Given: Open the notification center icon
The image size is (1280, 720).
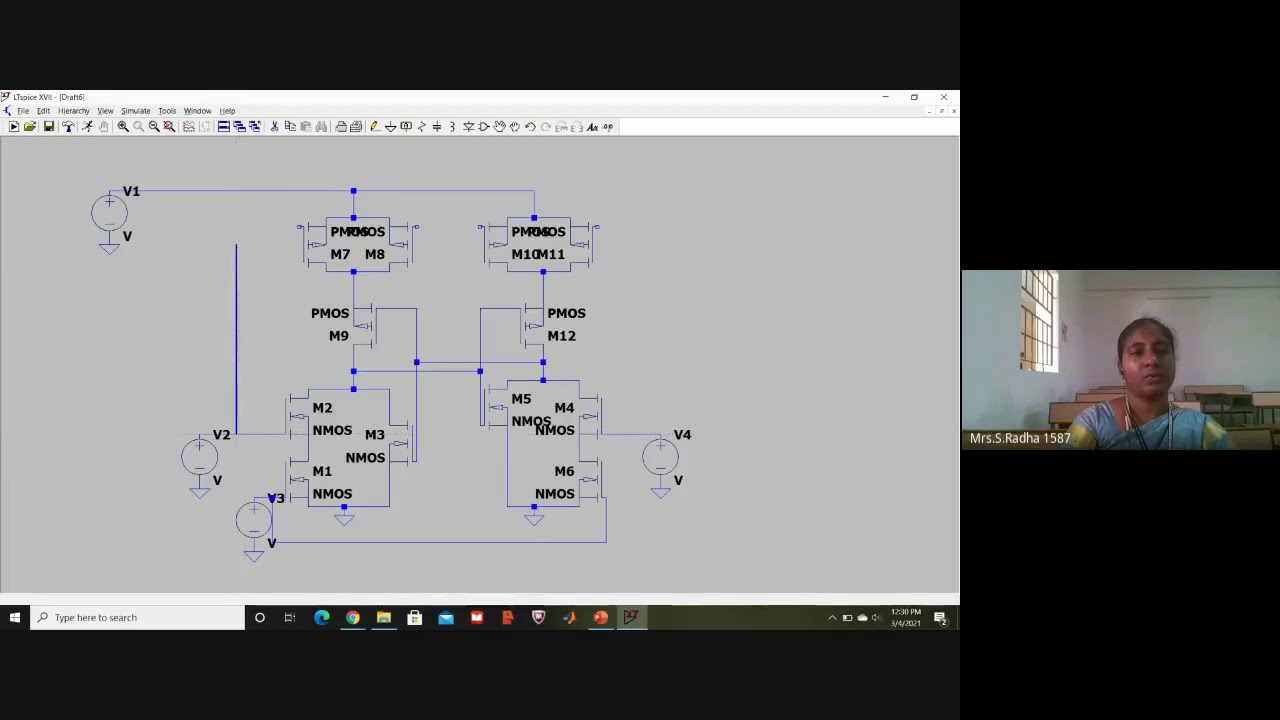Looking at the screenshot, I should (940, 618).
